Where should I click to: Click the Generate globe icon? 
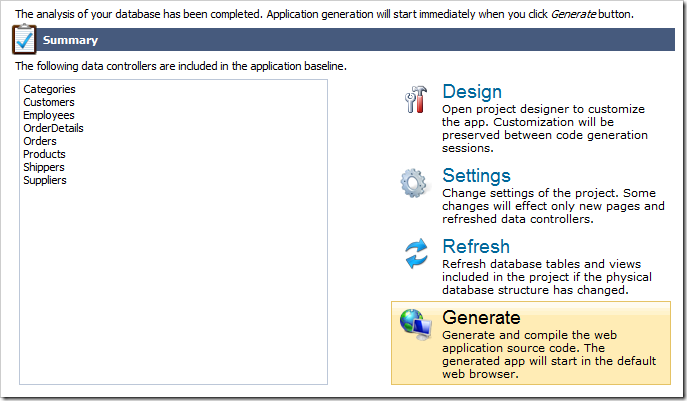[x=415, y=323]
